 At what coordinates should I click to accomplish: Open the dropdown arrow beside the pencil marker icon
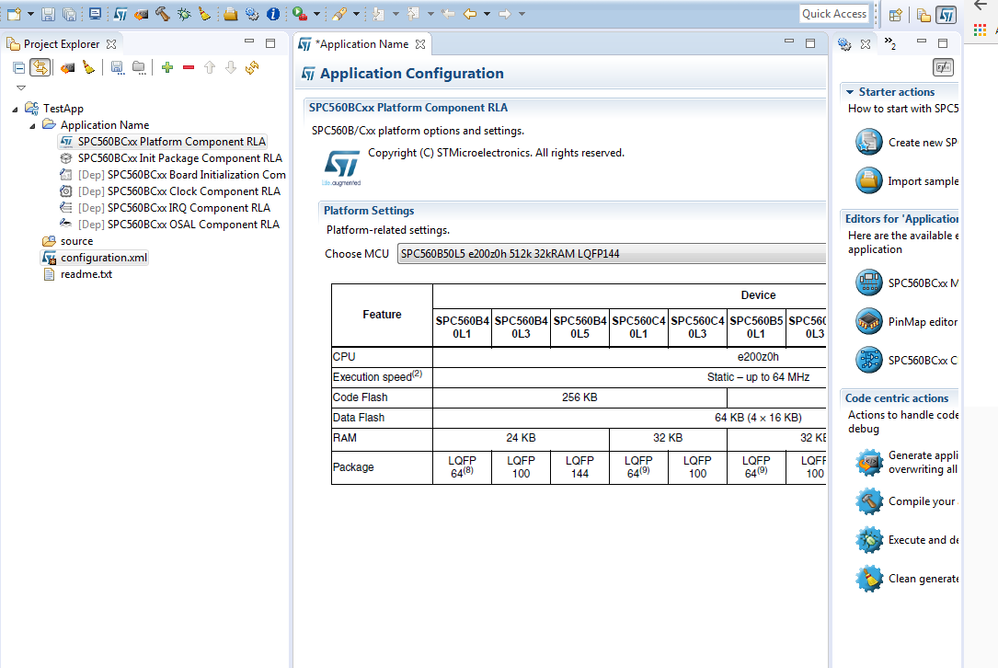(356, 14)
